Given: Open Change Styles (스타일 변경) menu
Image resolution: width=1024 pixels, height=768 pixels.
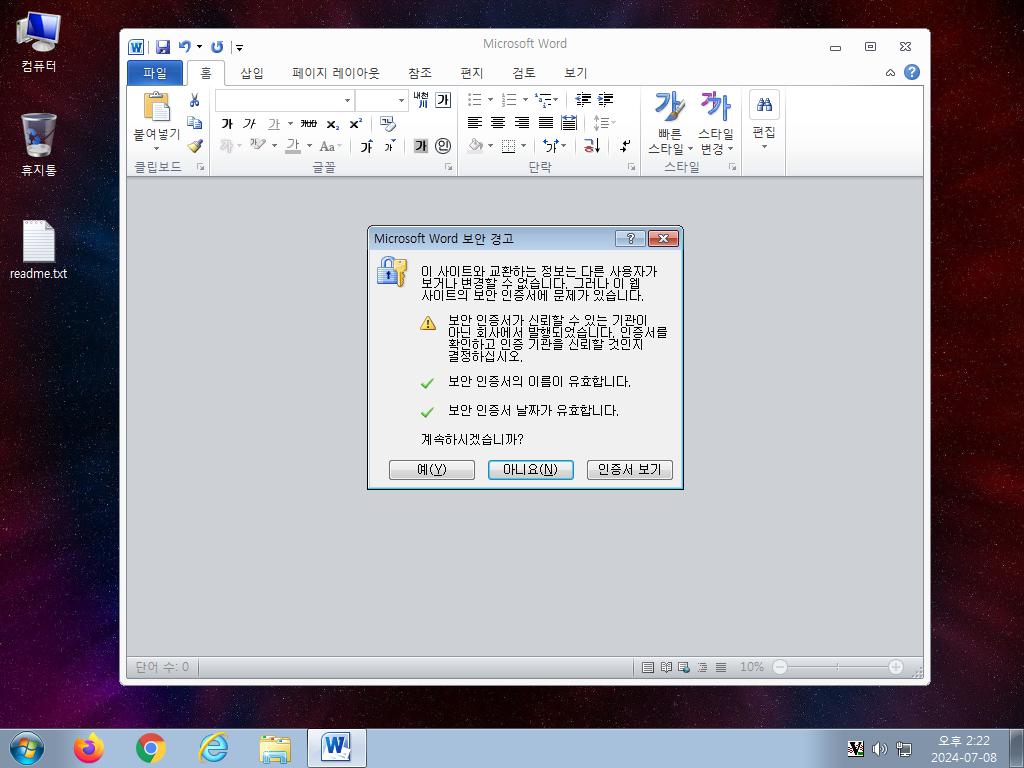Looking at the screenshot, I should click(715, 124).
